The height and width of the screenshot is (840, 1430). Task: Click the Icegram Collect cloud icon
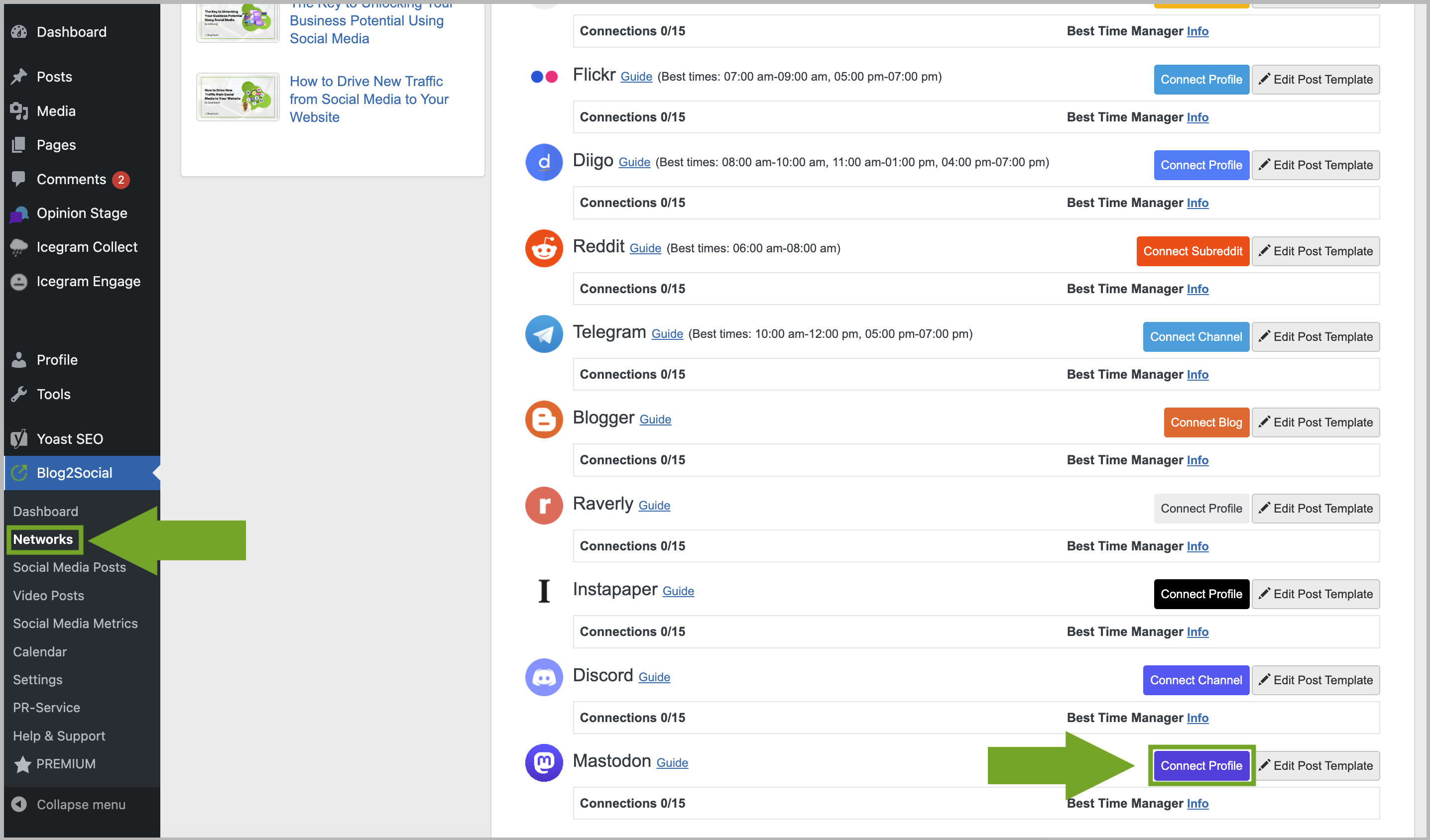tap(19, 247)
